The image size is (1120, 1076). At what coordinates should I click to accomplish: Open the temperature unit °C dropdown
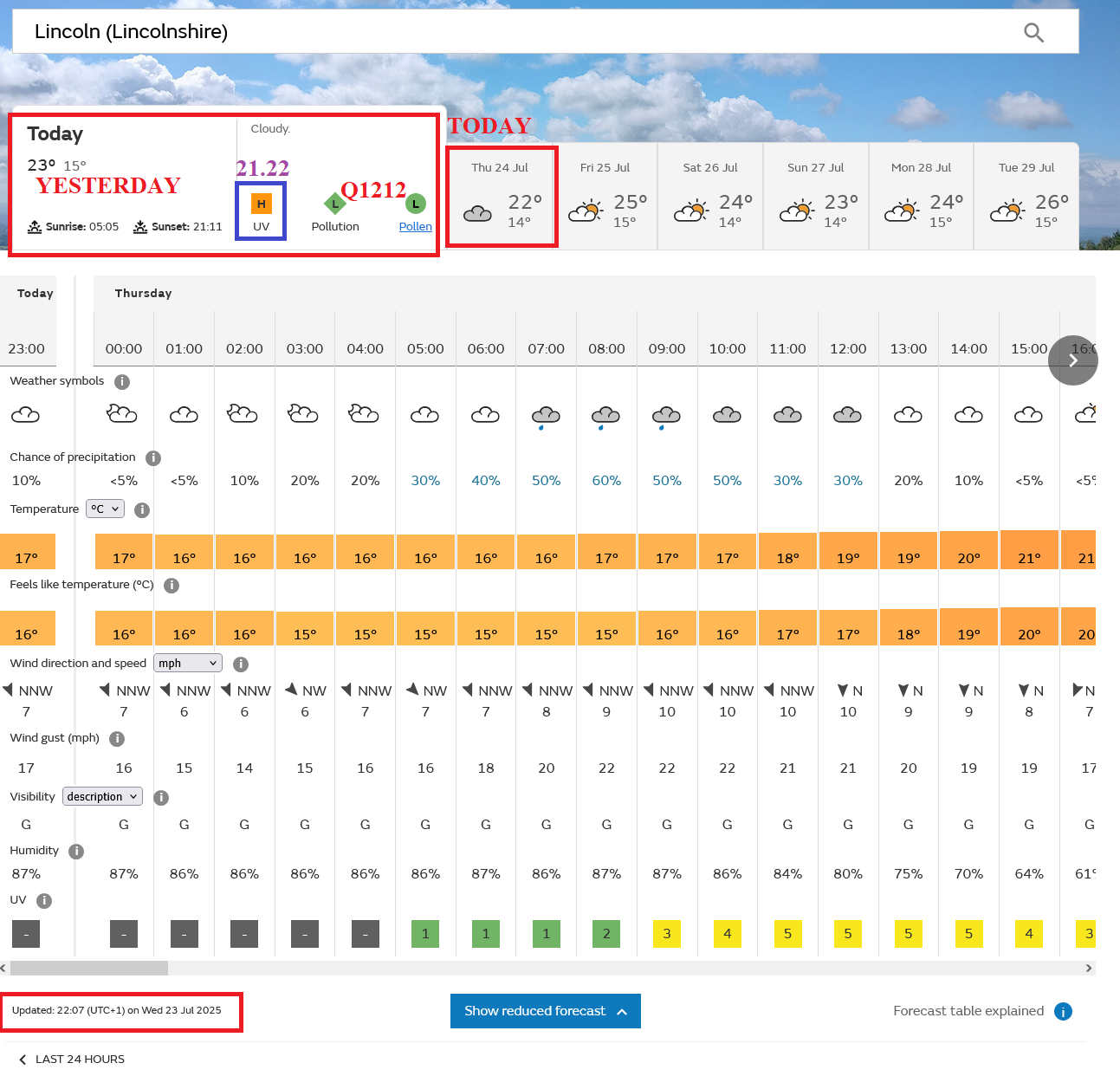[x=105, y=509]
